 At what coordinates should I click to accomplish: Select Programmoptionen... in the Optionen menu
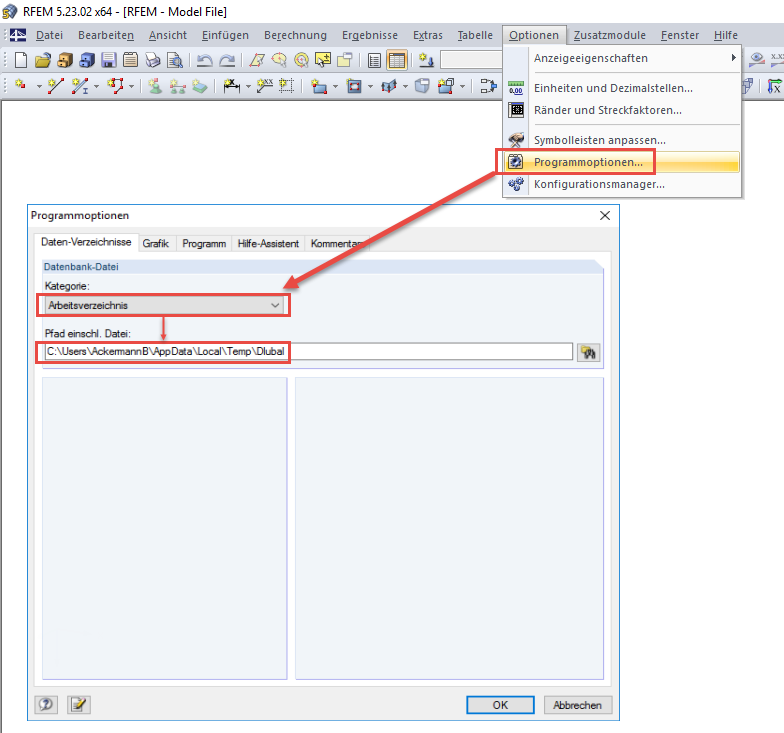(x=622, y=162)
